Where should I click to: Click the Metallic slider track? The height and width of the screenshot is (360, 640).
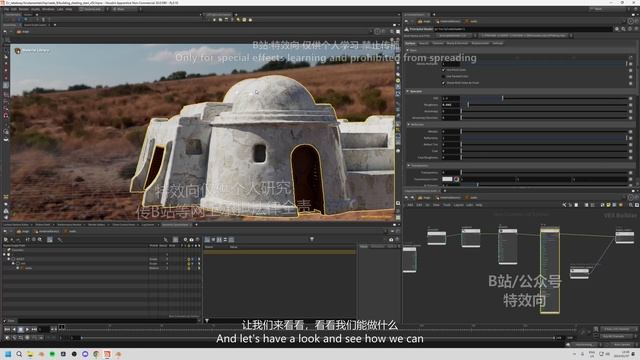545,131
